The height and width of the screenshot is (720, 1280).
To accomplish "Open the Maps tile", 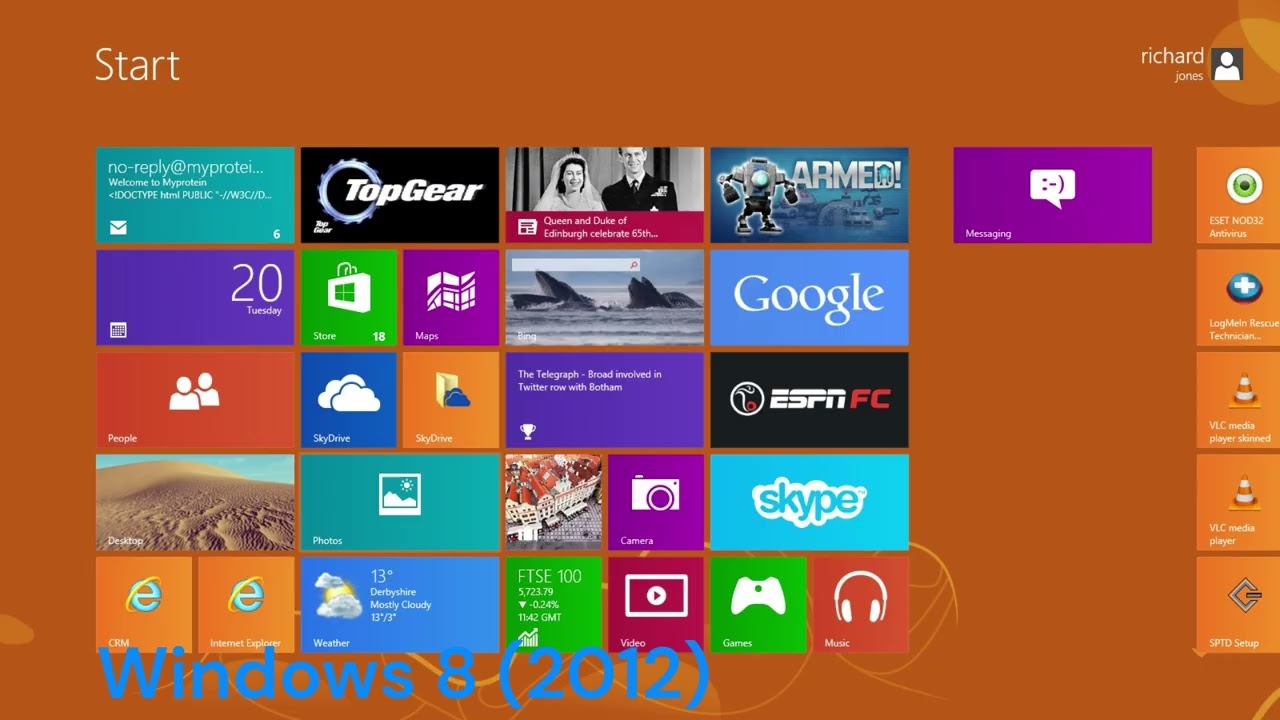I will pos(451,298).
